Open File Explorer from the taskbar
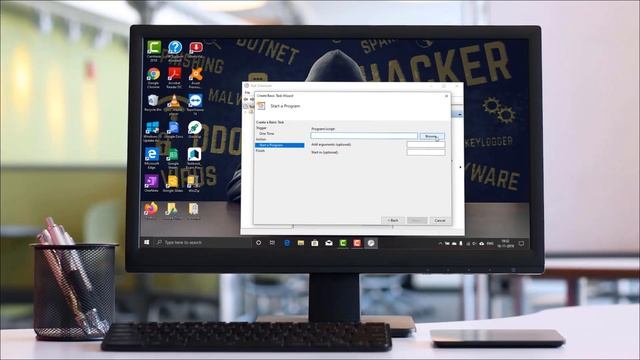The image size is (640, 360). tap(301, 243)
